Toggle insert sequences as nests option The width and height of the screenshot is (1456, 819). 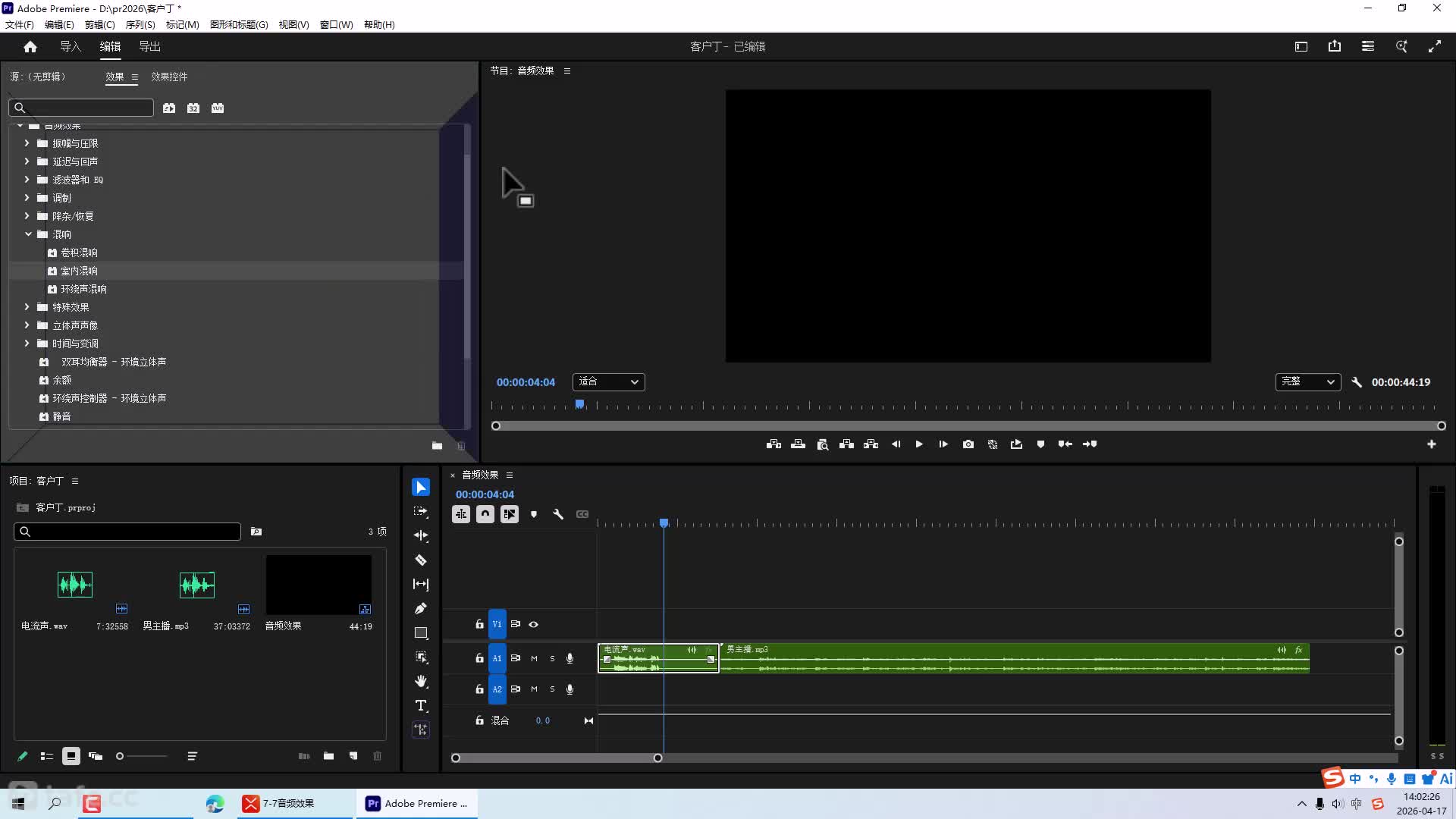tap(461, 514)
